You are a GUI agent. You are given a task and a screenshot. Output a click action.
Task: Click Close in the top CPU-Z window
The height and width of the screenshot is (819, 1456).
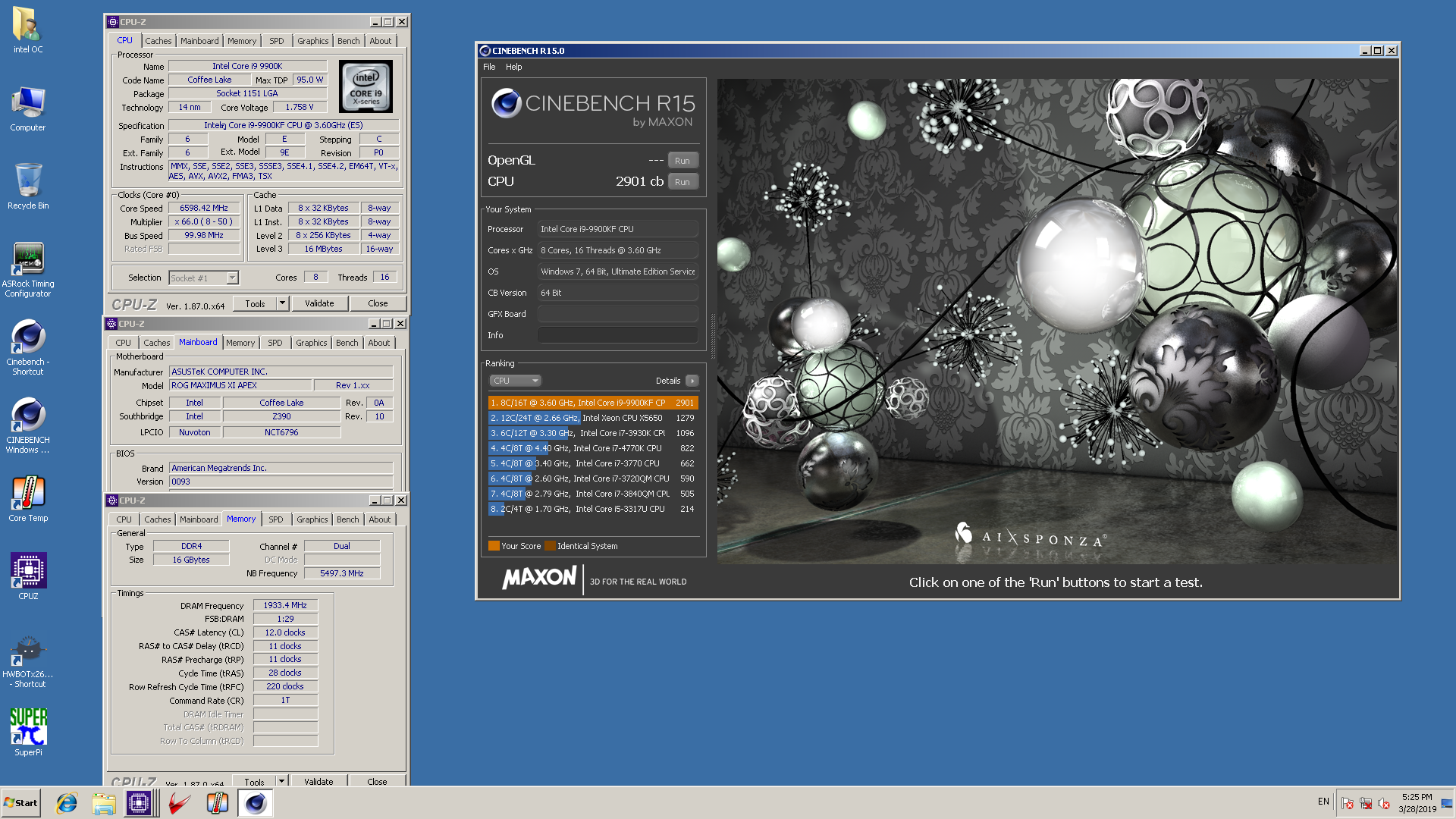pyautogui.click(x=378, y=303)
